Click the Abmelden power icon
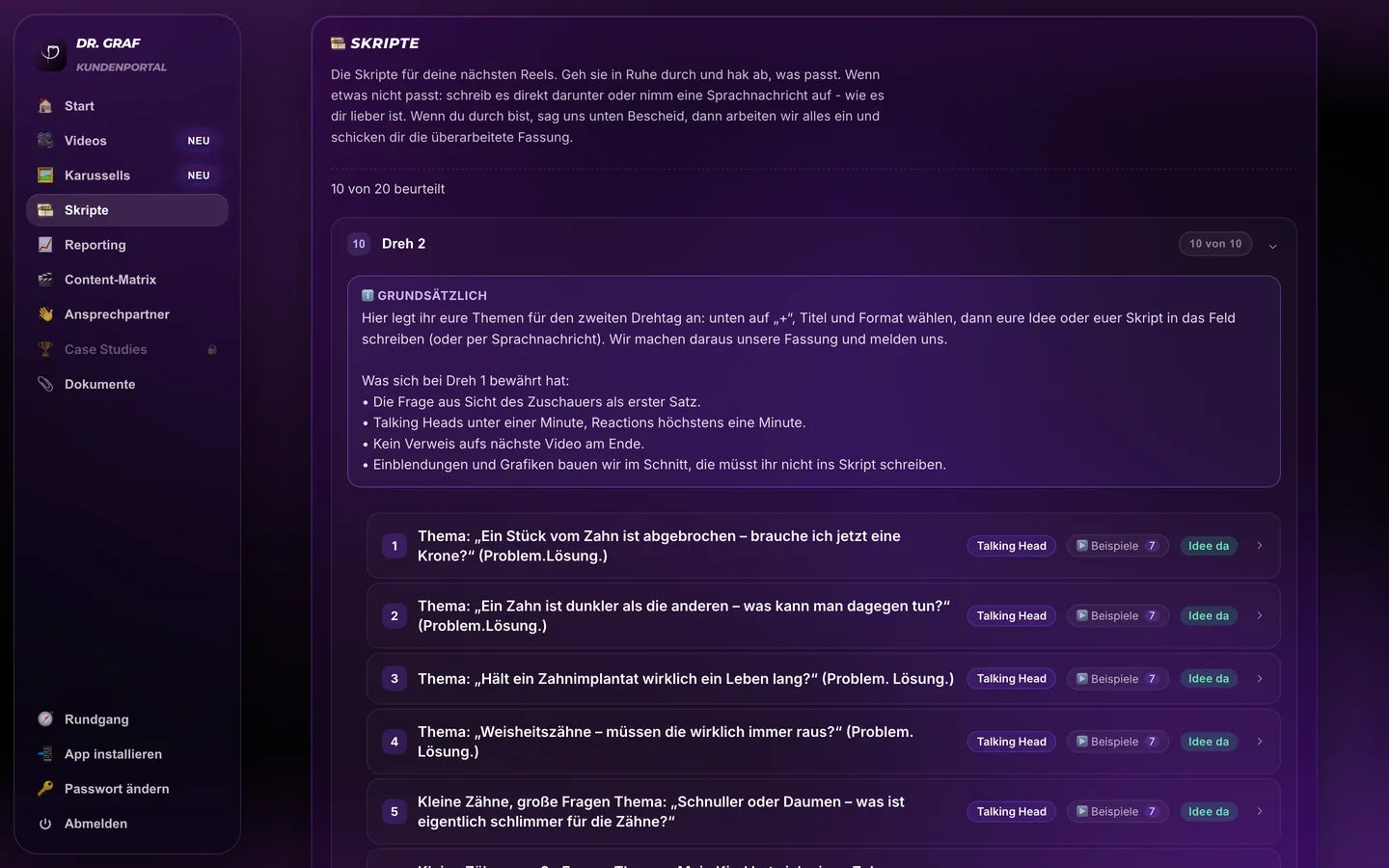 click(45, 824)
